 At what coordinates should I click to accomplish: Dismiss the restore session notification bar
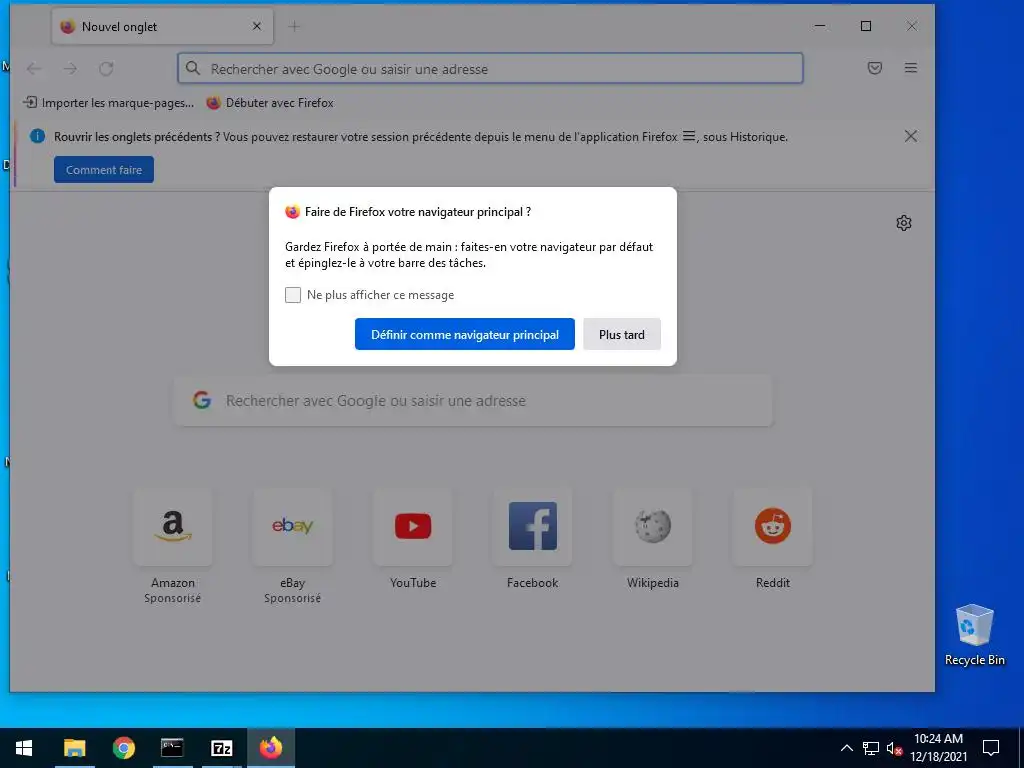[910, 136]
